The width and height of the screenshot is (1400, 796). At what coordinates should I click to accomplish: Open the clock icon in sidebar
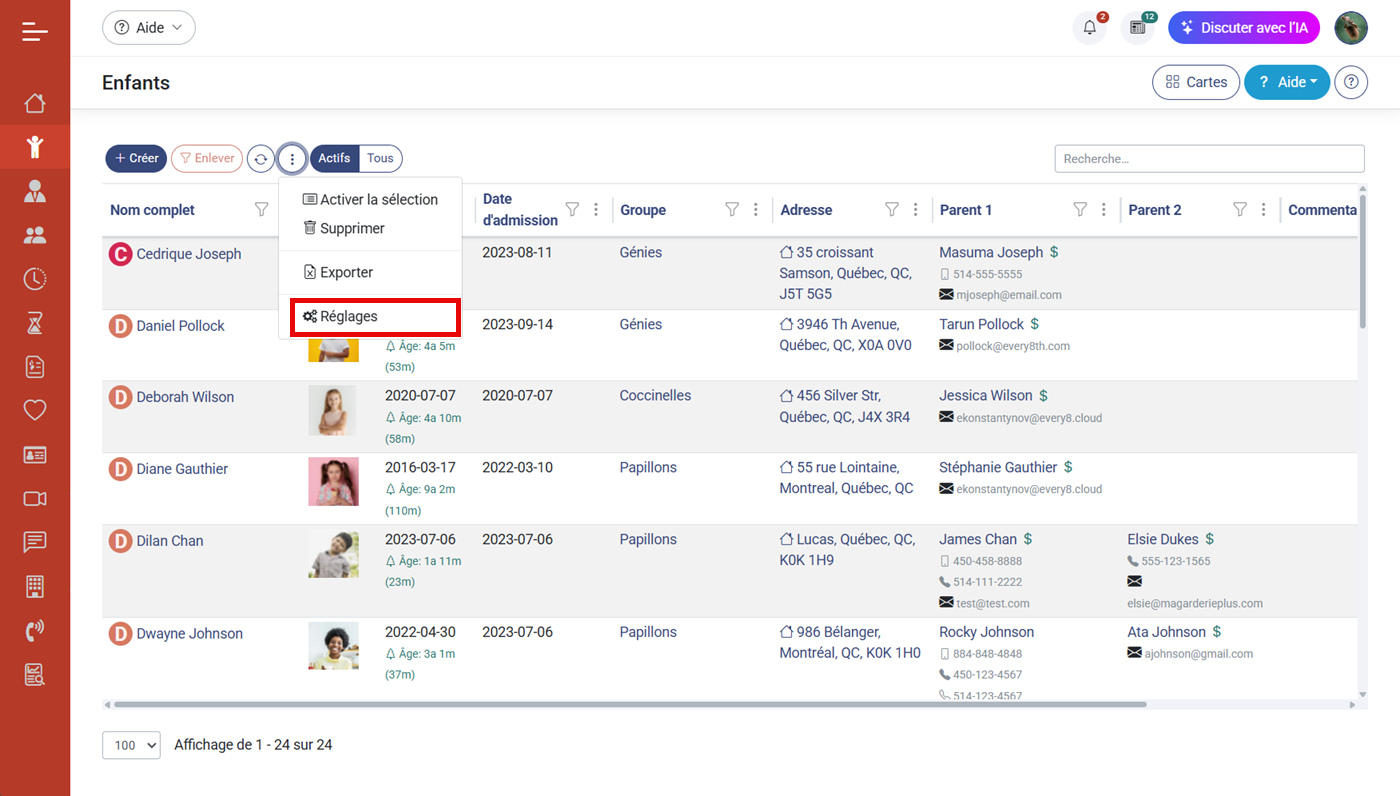(35, 279)
